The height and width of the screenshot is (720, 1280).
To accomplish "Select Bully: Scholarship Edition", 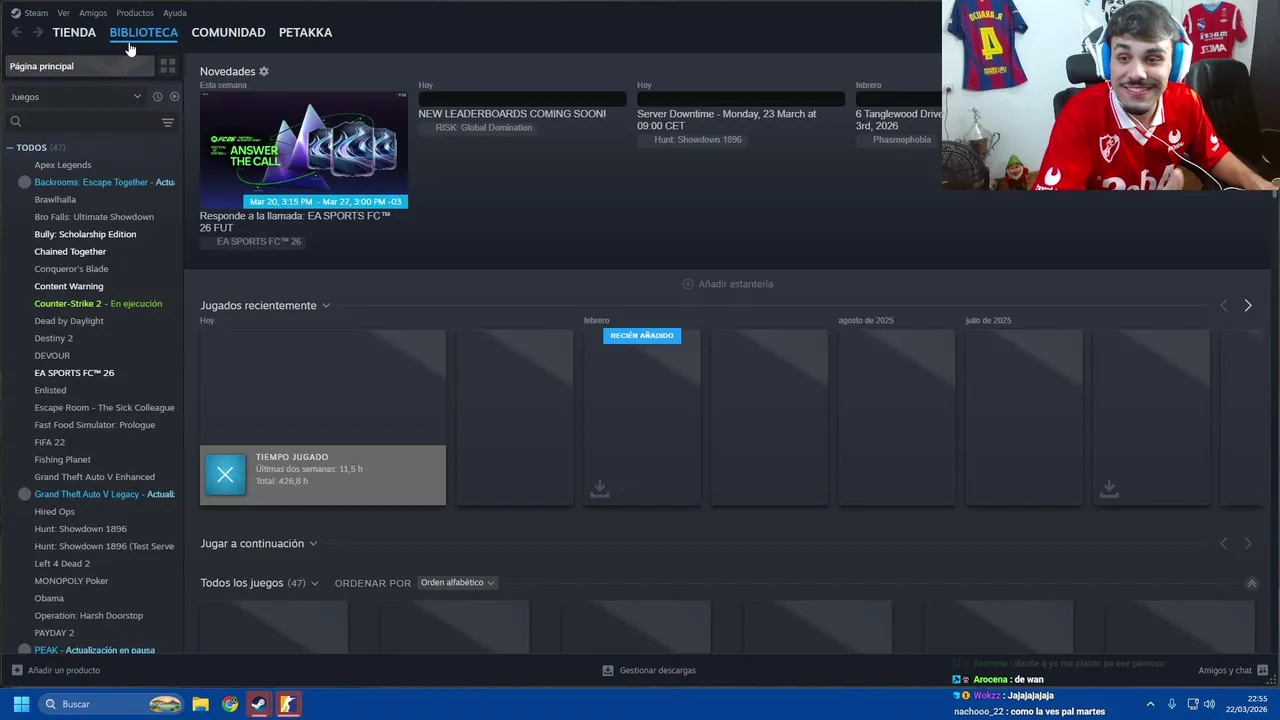I will pos(85,234).
